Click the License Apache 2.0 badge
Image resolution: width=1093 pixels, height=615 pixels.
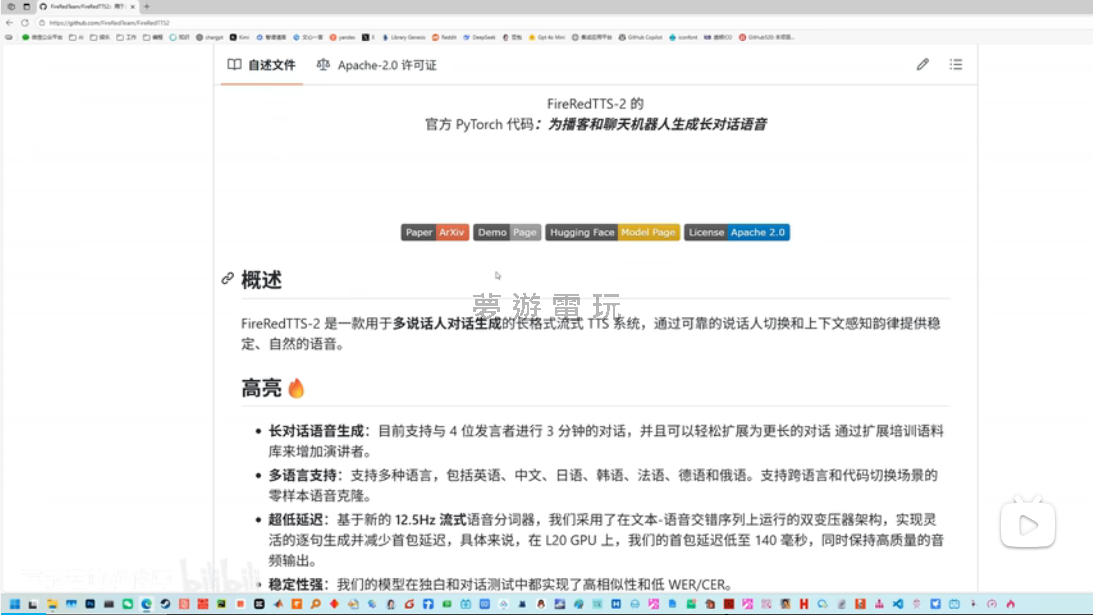tap(736, 232)
